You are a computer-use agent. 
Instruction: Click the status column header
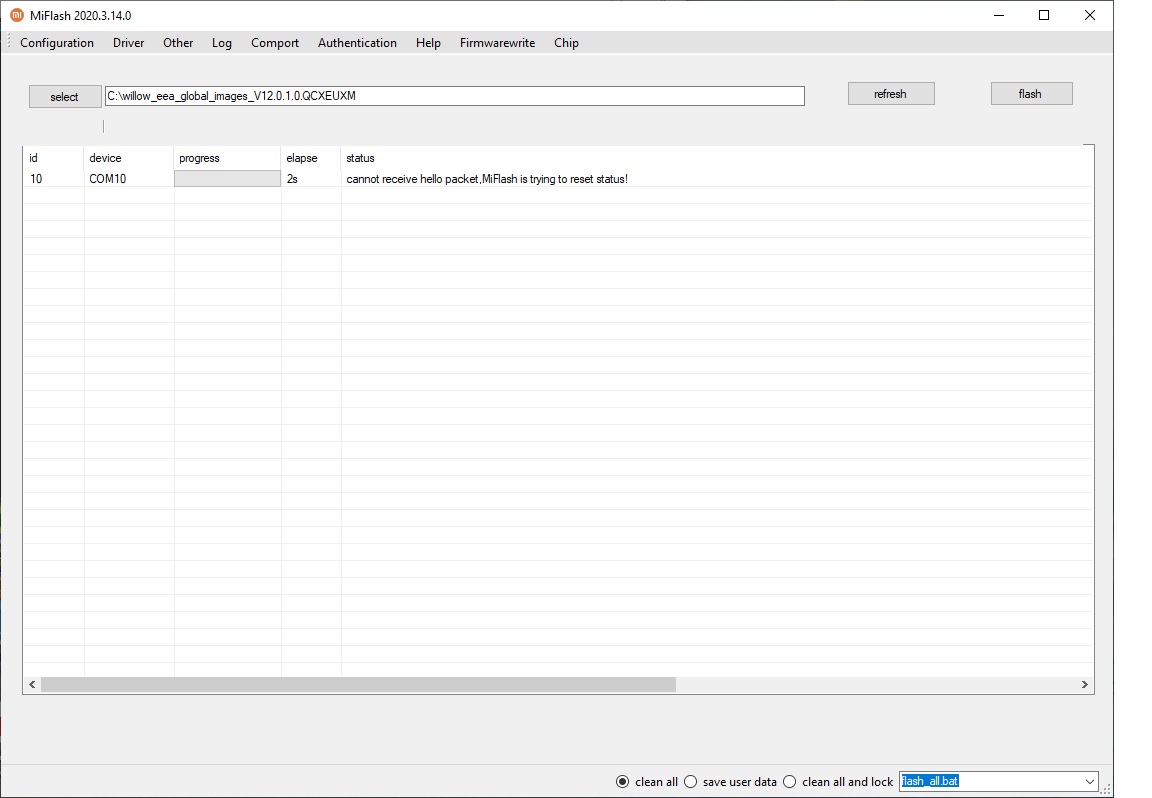click(360, 158)
